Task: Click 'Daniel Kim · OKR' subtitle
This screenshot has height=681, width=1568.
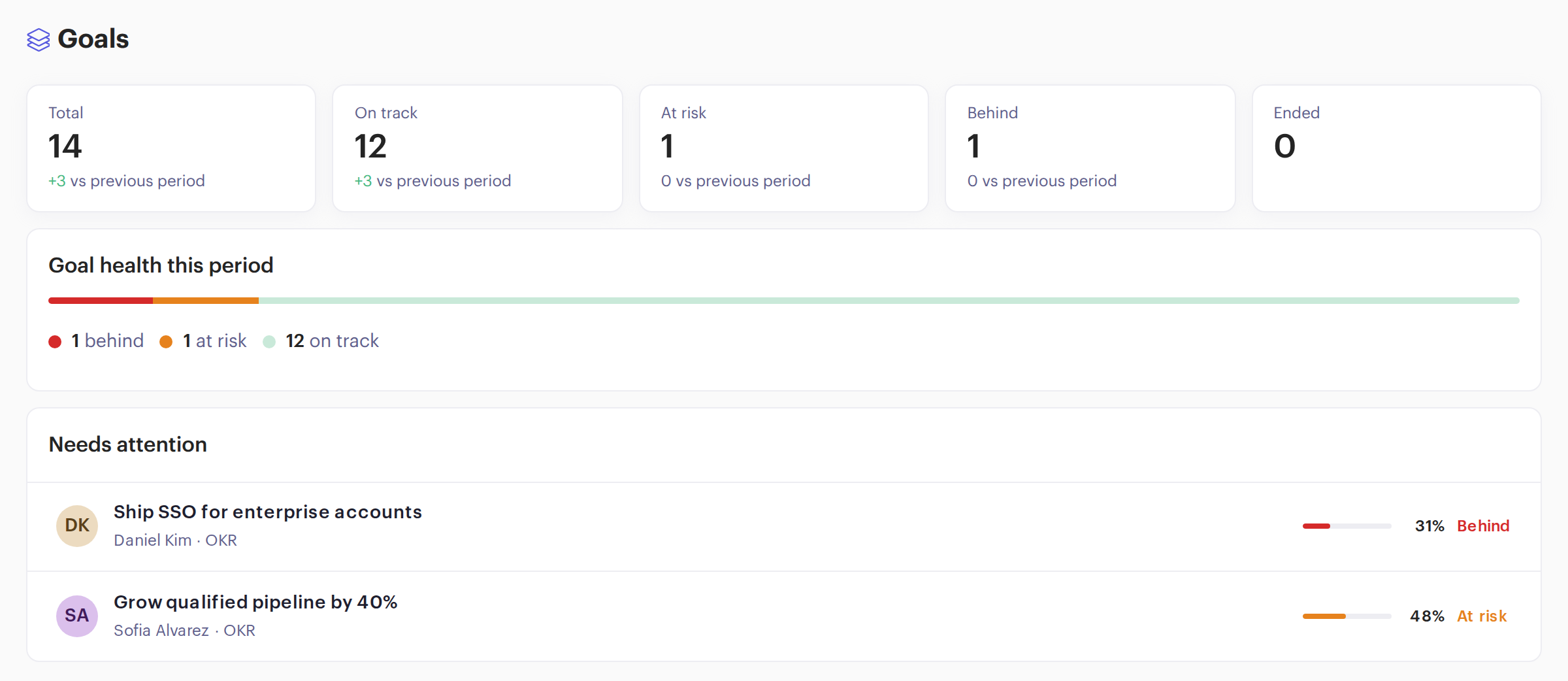Action: point(175,540)
